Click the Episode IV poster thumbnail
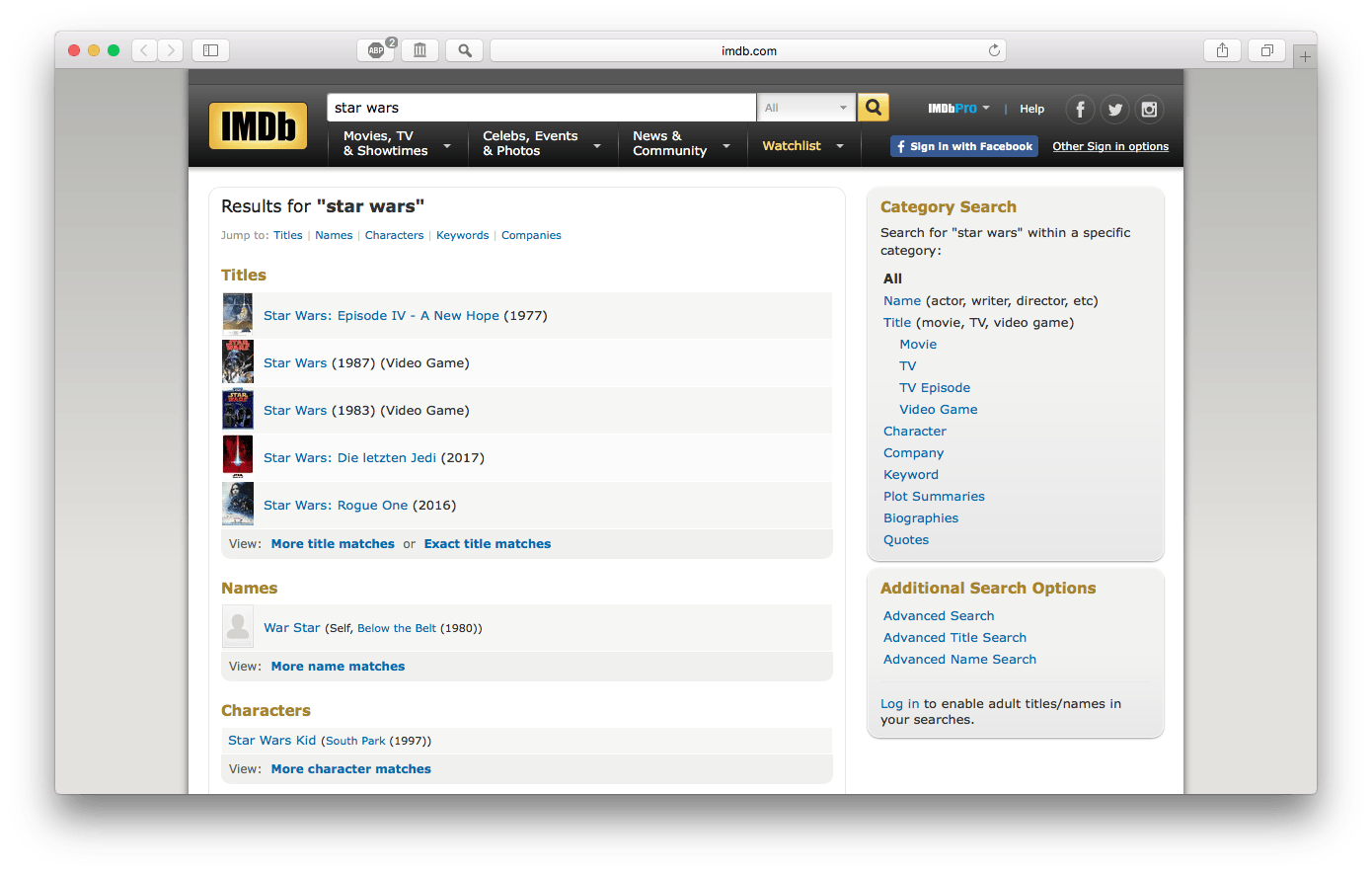The height and width of the screenshot is (873, 1372). coord(238,314)
